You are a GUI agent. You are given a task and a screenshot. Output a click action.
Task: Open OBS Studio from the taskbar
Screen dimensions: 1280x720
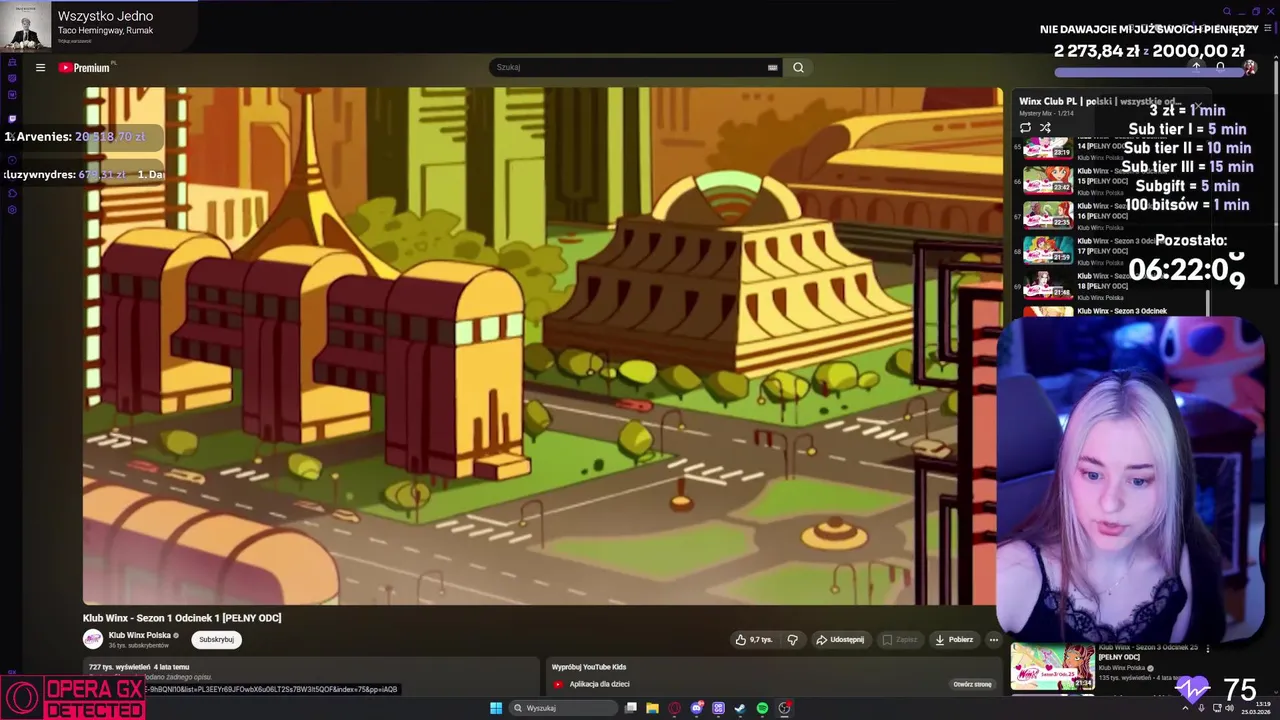pos(784,708)
